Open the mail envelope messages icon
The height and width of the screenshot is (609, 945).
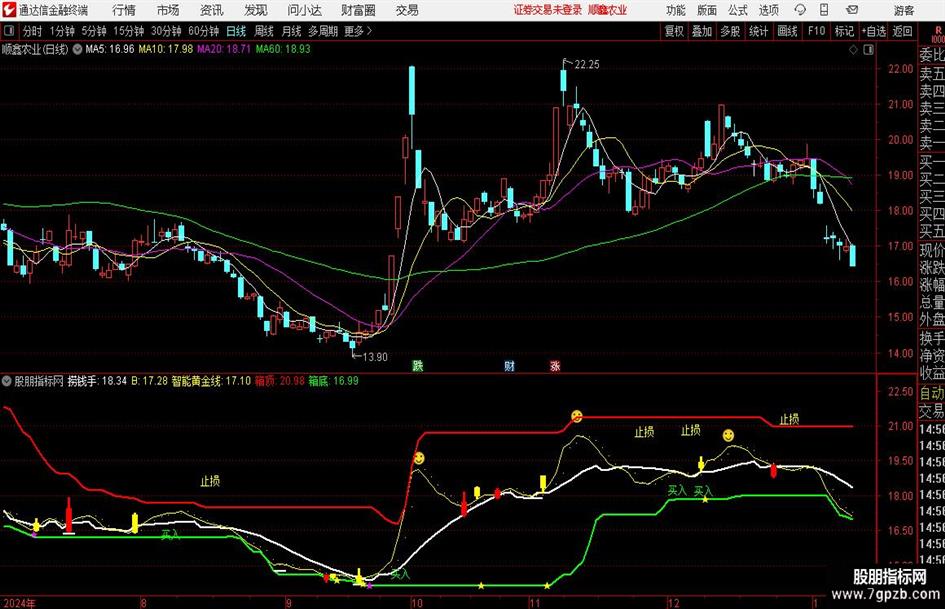point(852,10)
